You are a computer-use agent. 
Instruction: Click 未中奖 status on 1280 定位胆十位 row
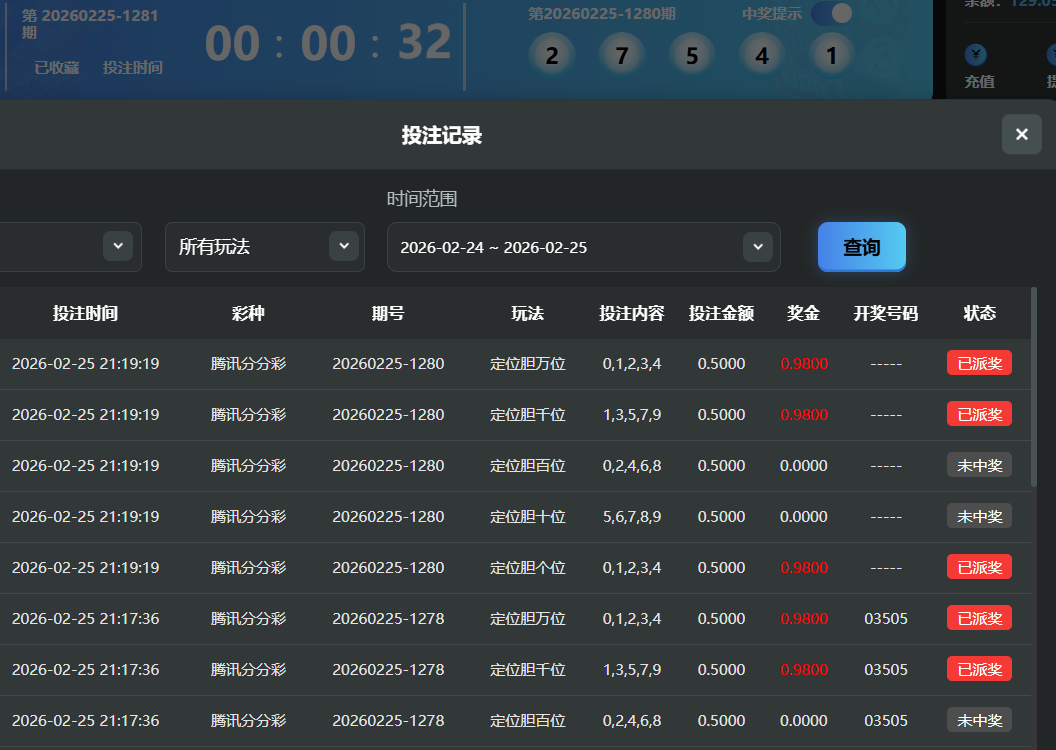coord(979,516)
